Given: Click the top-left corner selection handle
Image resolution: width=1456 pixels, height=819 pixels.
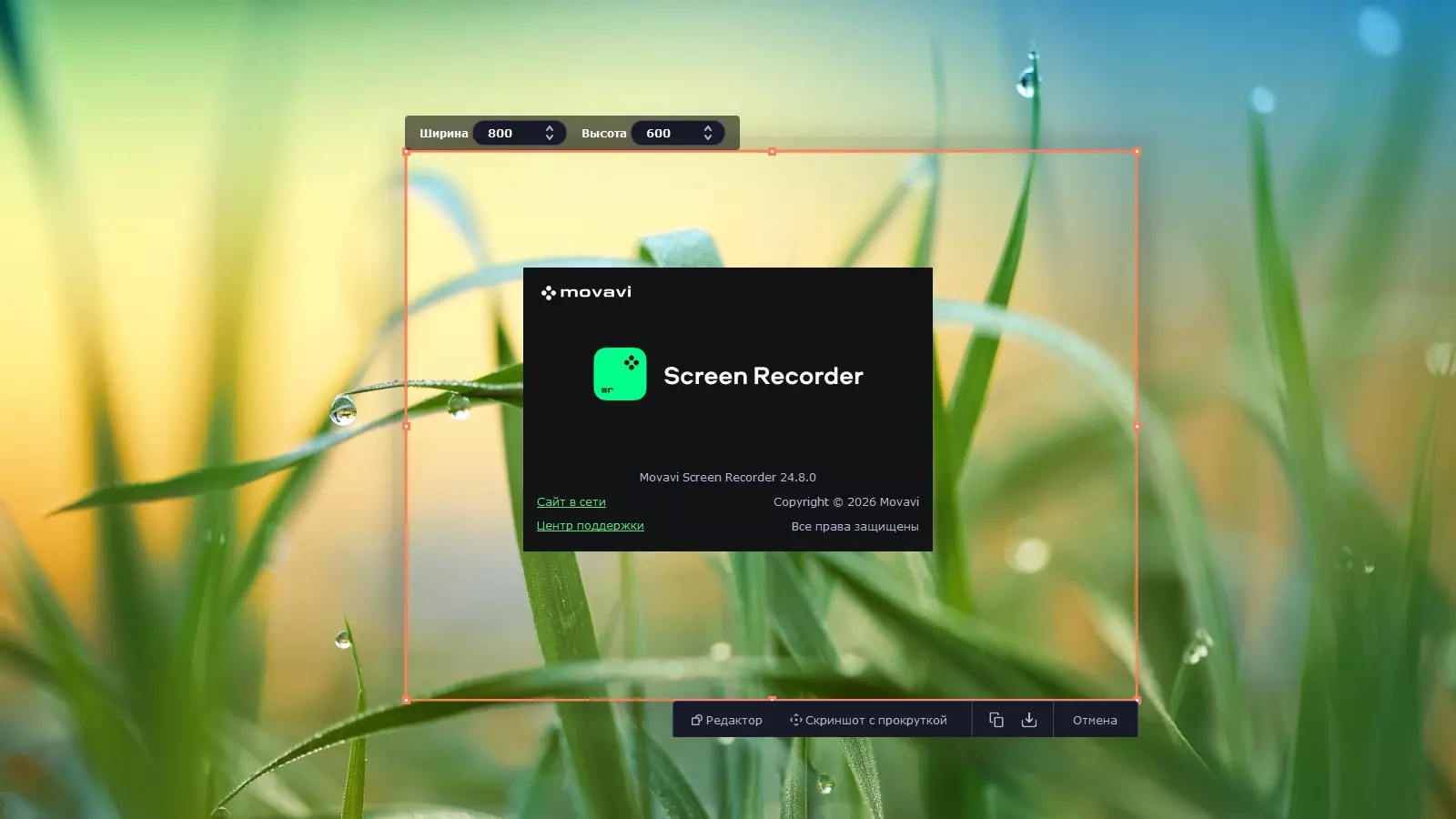Looking at the screenshot, I should pyautogui.click(x=406, y=152).
